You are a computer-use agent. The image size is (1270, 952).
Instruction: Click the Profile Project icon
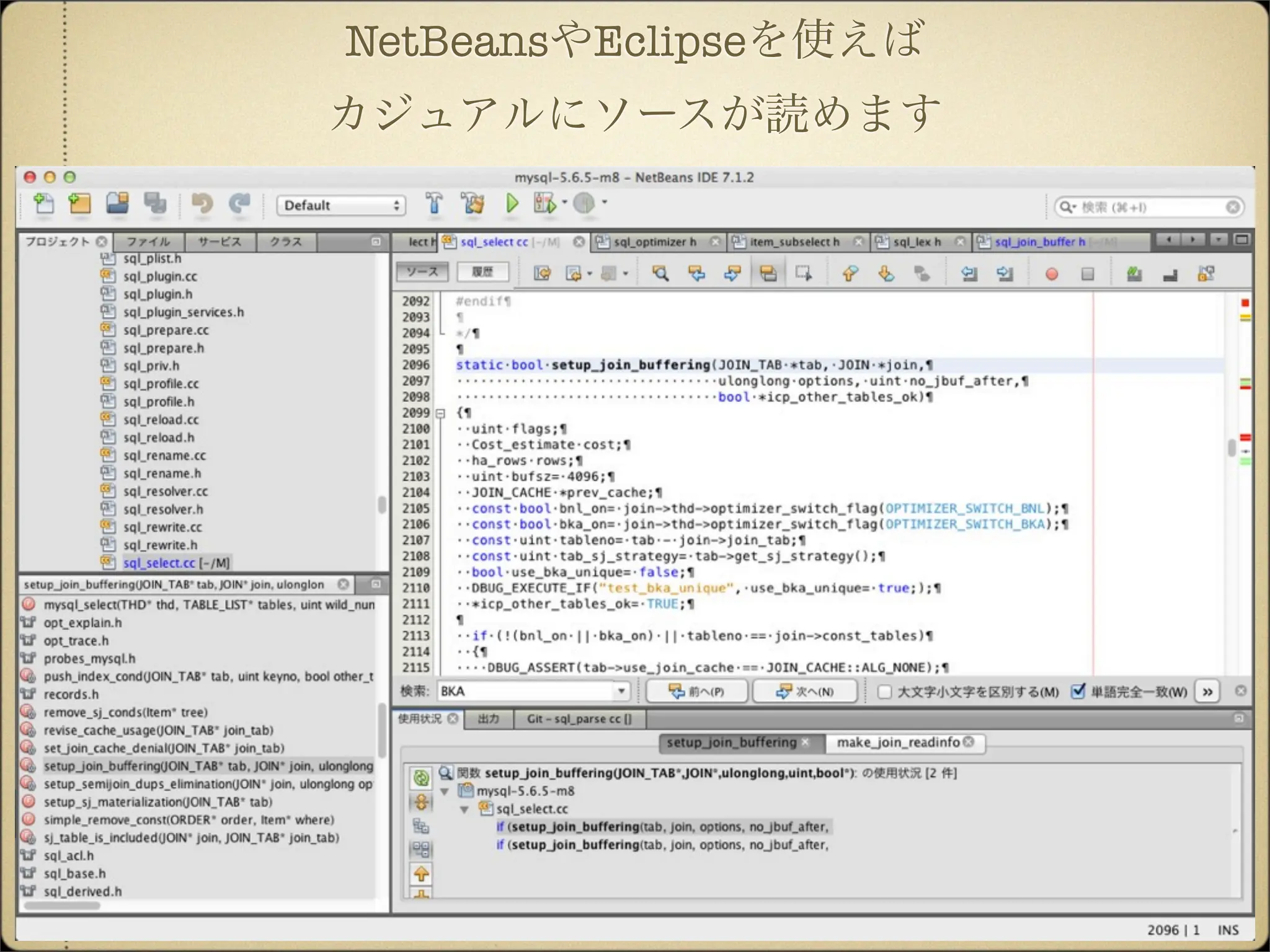coord(584,203)
